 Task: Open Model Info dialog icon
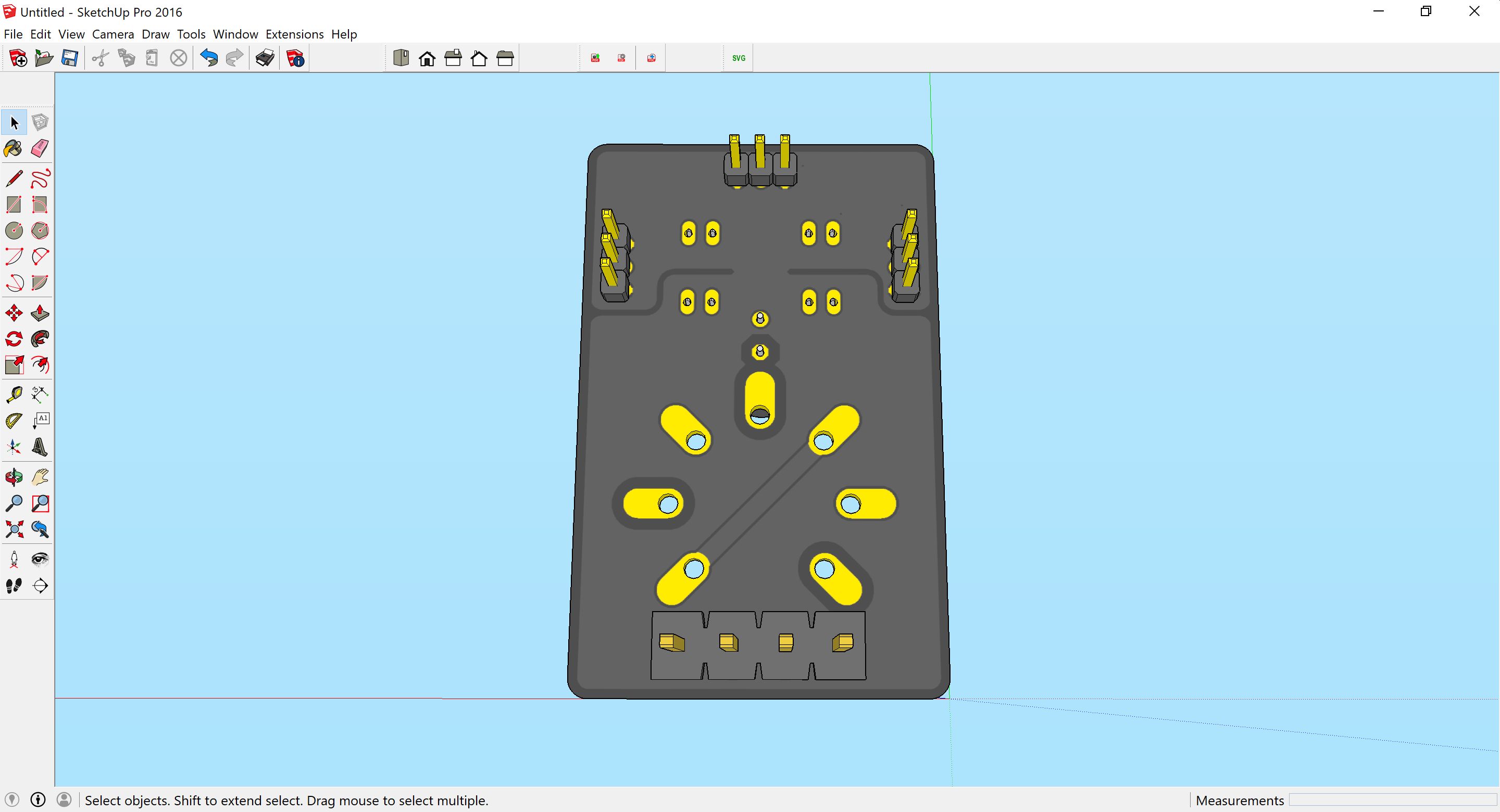tap(295, 58)
